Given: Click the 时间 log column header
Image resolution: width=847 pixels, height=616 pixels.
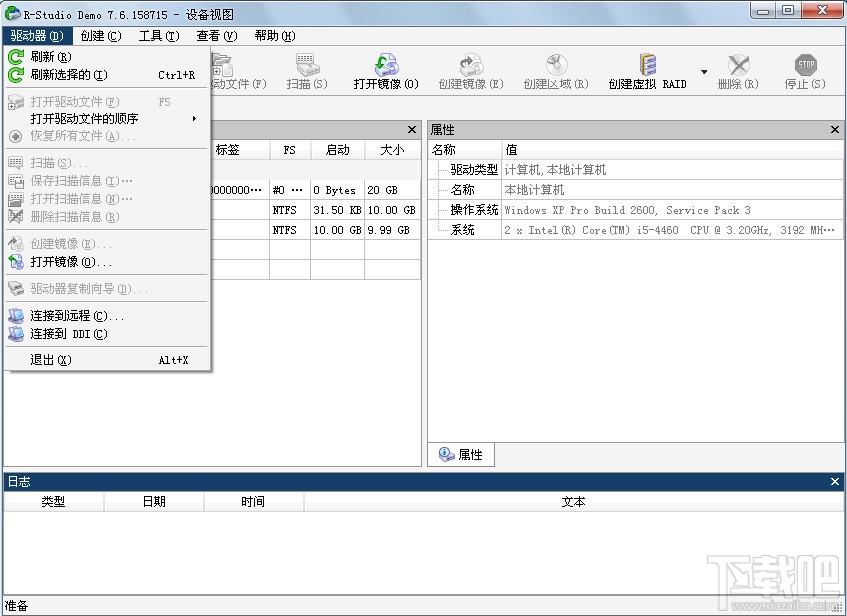Looking at the screenshot, I should 253,501.
